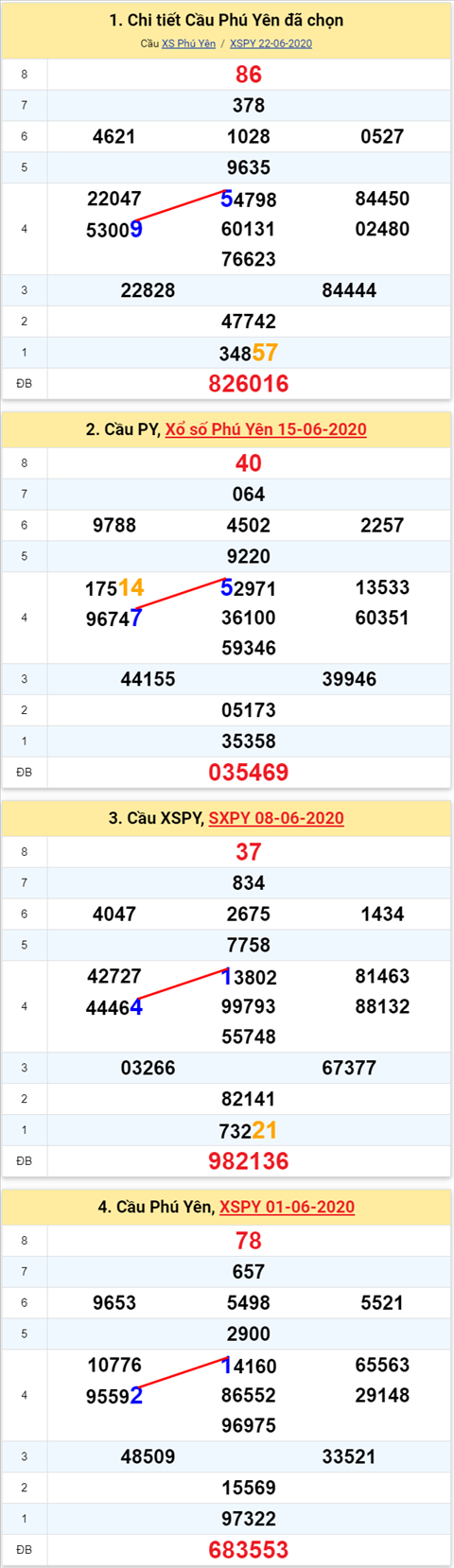454x1568 pixels.
Task: Open the XS Phú Yên breadcrumb link
Action: 188,44
